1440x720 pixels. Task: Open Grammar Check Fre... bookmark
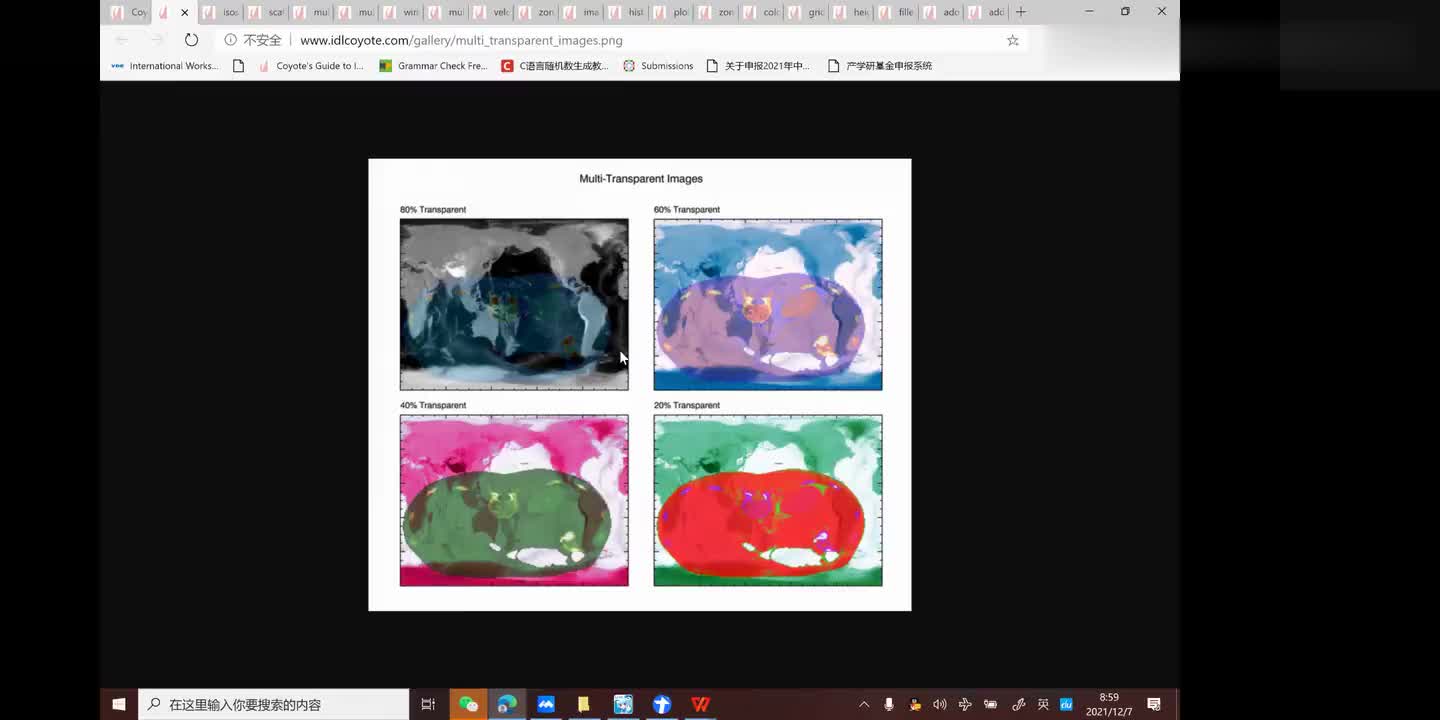pos(433,66)
